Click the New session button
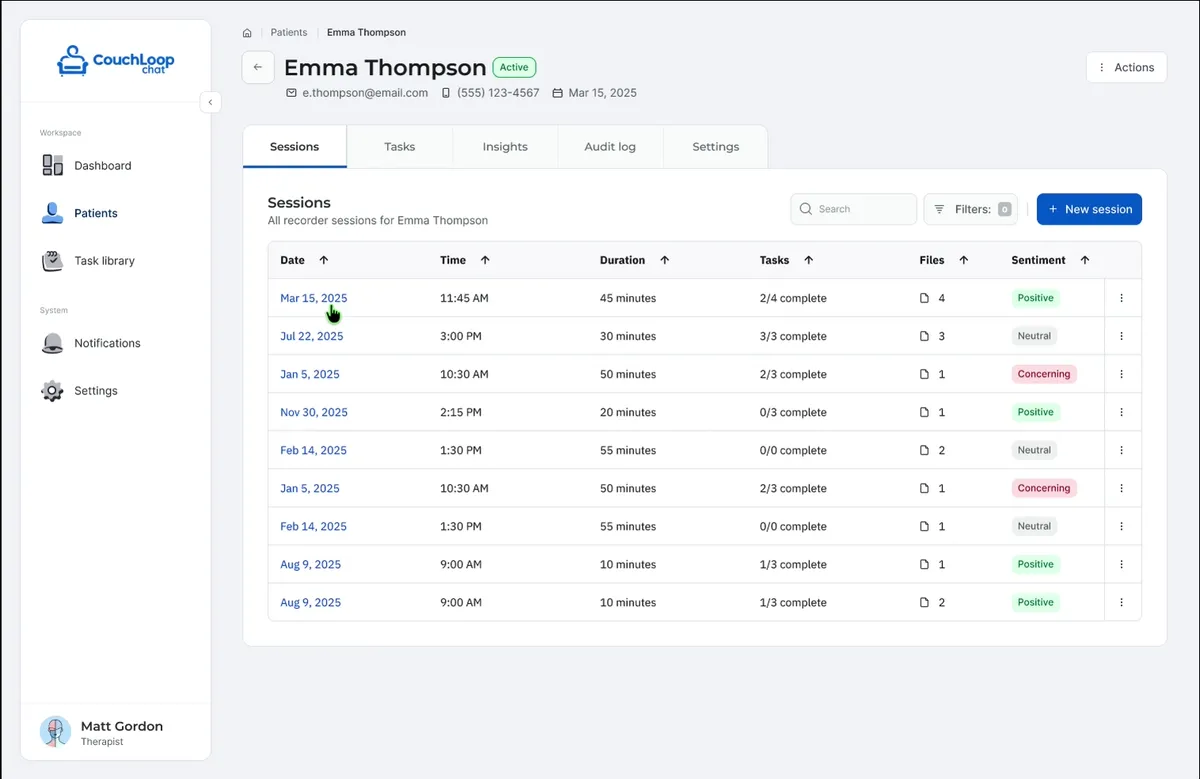The image size is (1200, 779). point(1089,209)
